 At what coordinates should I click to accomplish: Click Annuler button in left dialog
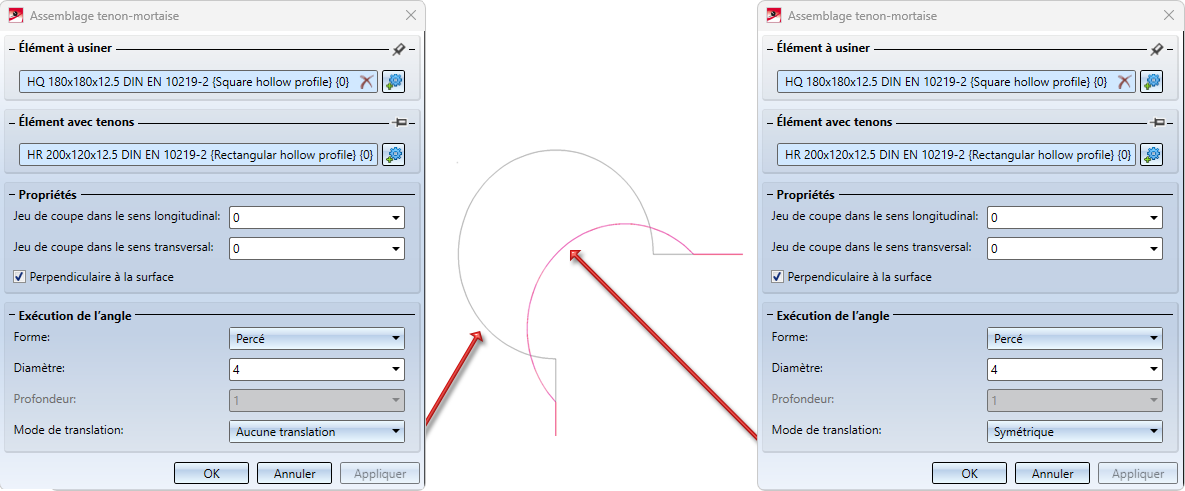click(294, 474)
